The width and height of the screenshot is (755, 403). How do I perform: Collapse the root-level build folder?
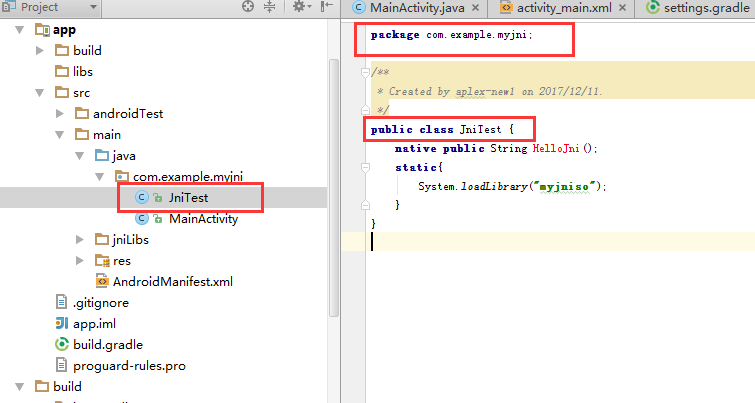(x=20, y=387)
